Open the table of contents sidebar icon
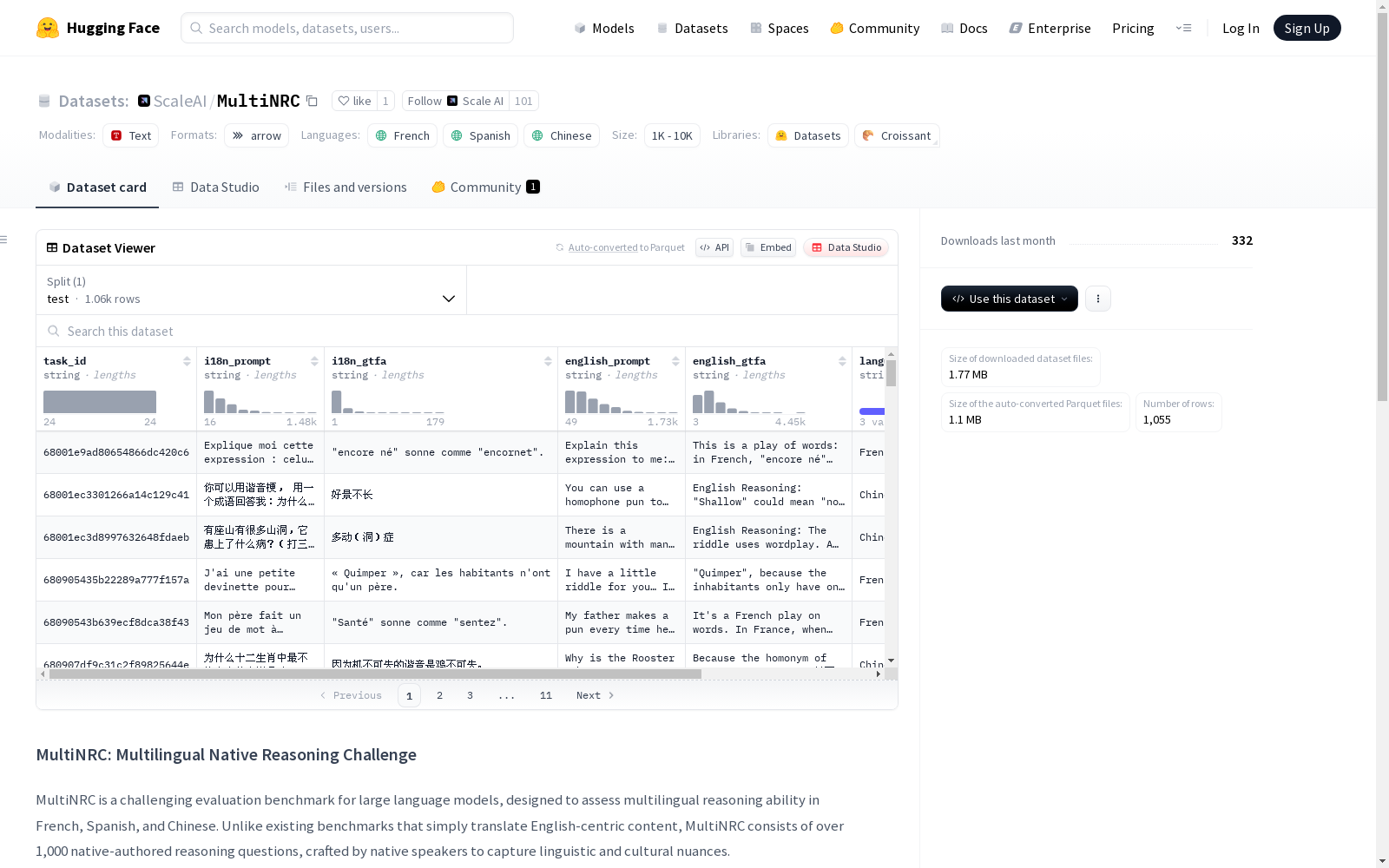 point(4,240)
